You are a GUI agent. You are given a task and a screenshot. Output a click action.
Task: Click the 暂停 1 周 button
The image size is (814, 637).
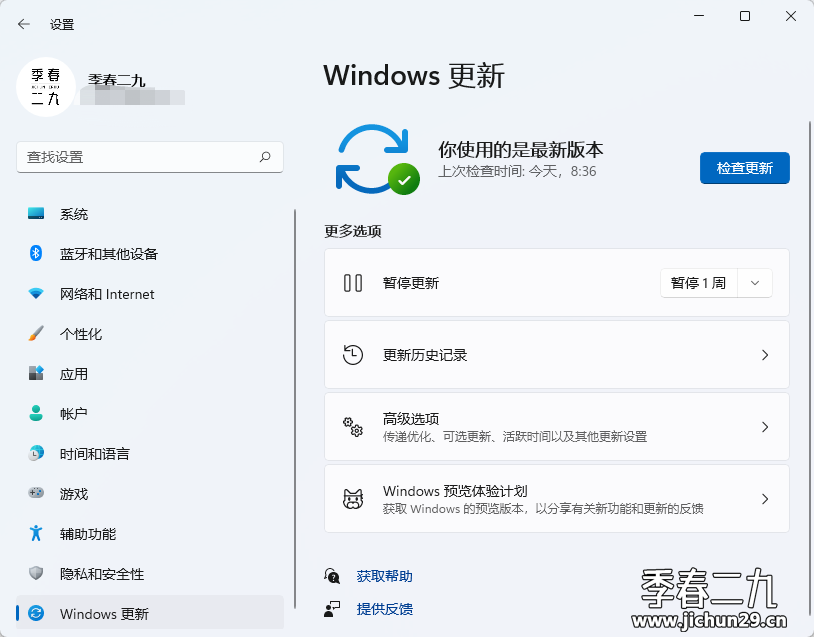coord(698,283)
